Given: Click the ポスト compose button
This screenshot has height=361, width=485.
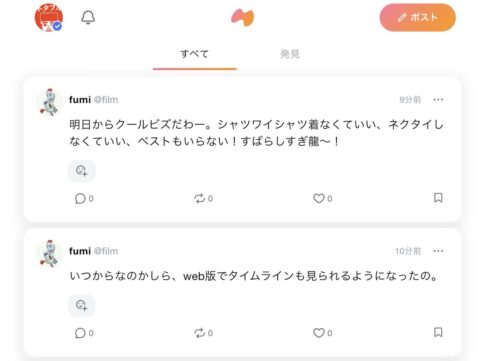Looking at the screenshot, I should (x=418, y=18).
